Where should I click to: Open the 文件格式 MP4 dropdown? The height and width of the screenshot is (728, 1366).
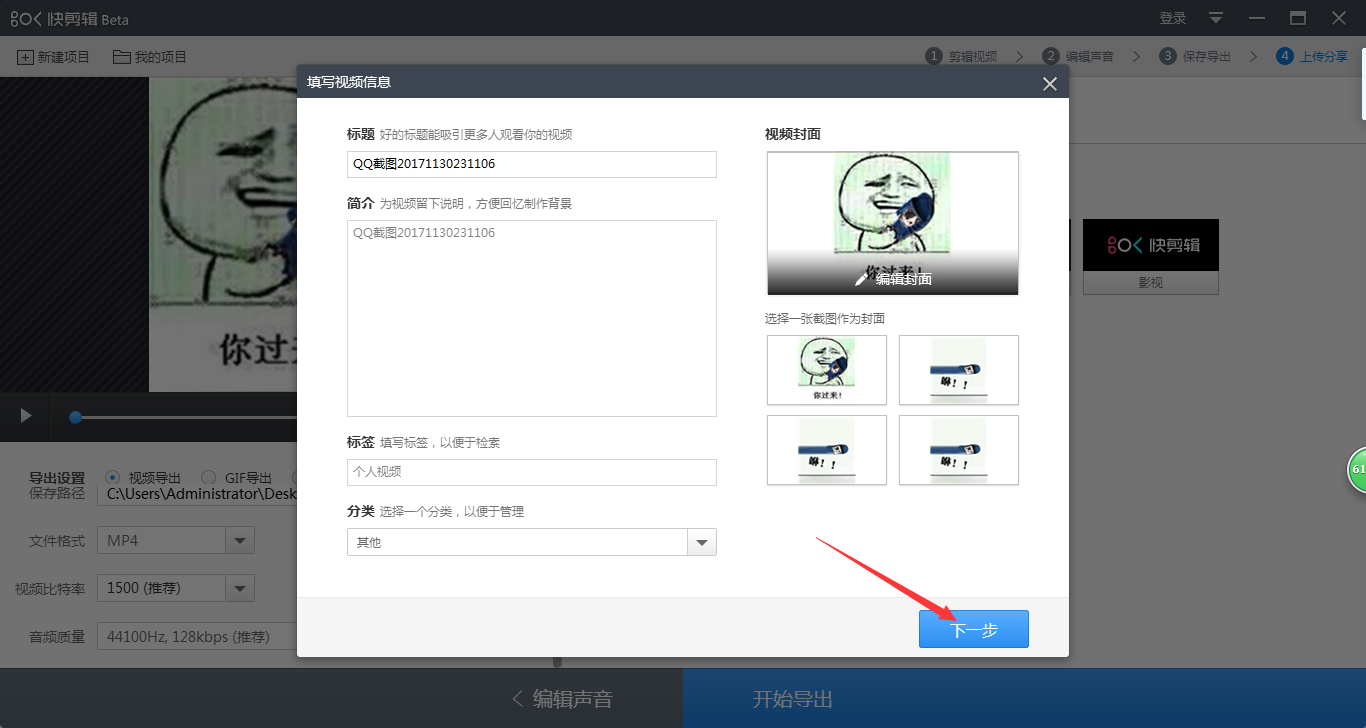[176, 541]
